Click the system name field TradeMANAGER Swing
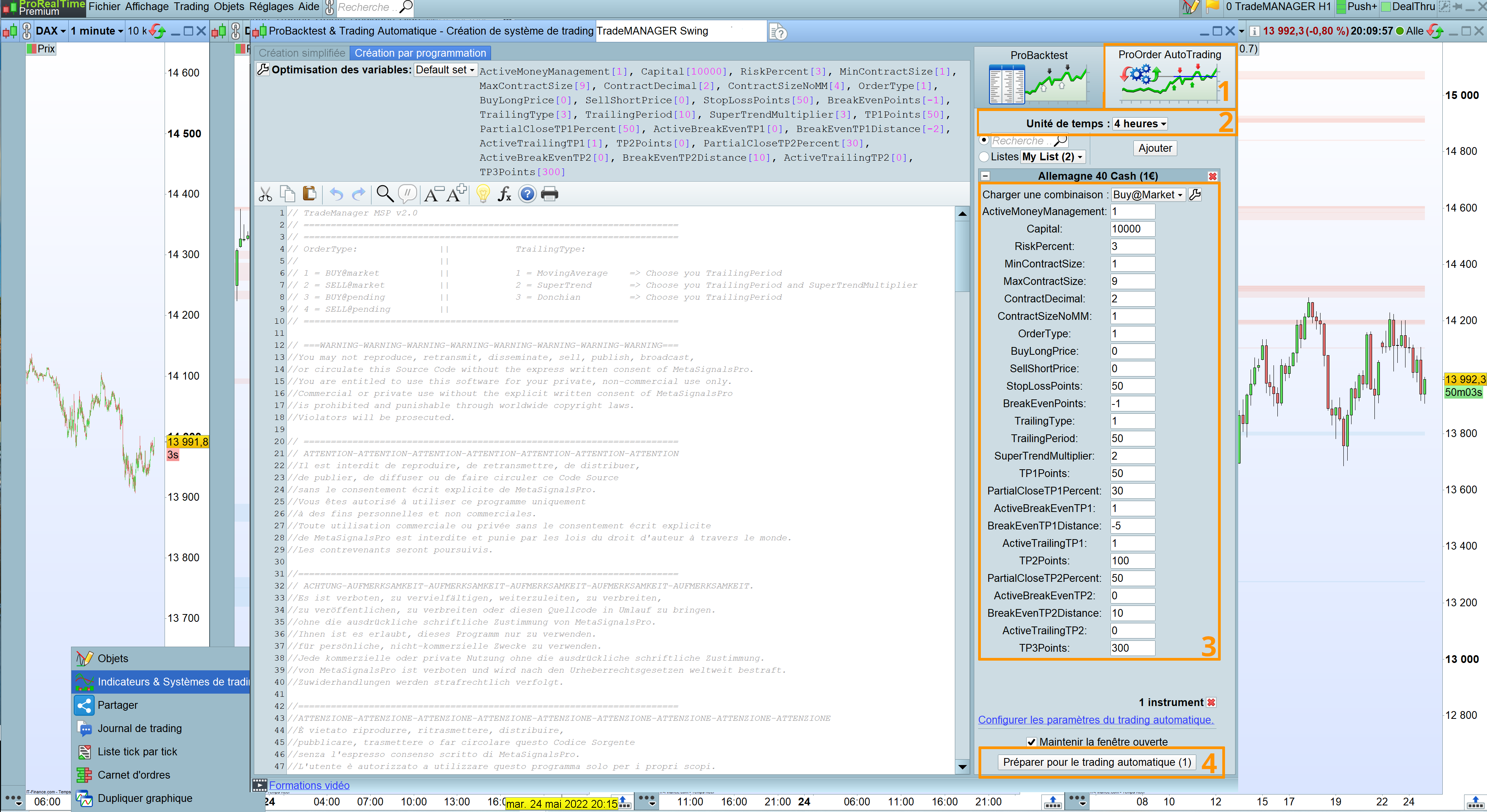 [x=680, y=31]
